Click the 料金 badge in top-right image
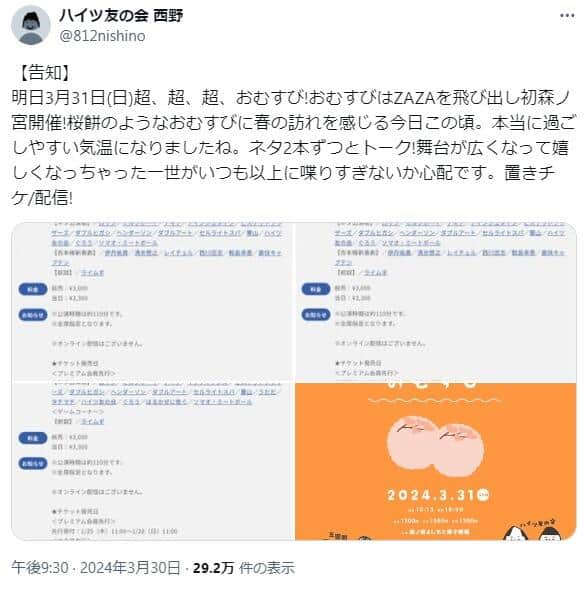Screen dimensions: 584x591 316,289
